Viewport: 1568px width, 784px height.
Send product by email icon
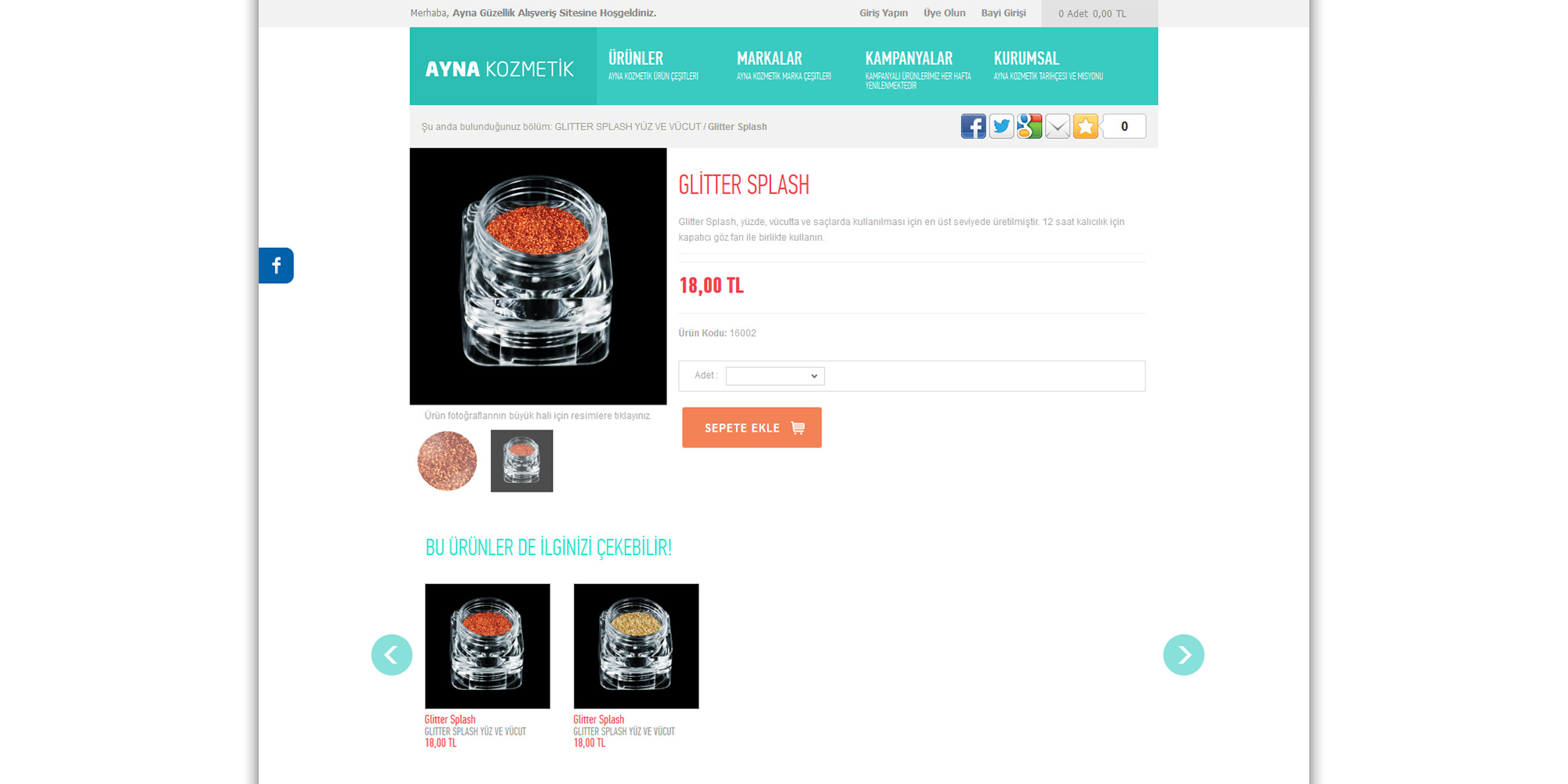(1058, 126)
